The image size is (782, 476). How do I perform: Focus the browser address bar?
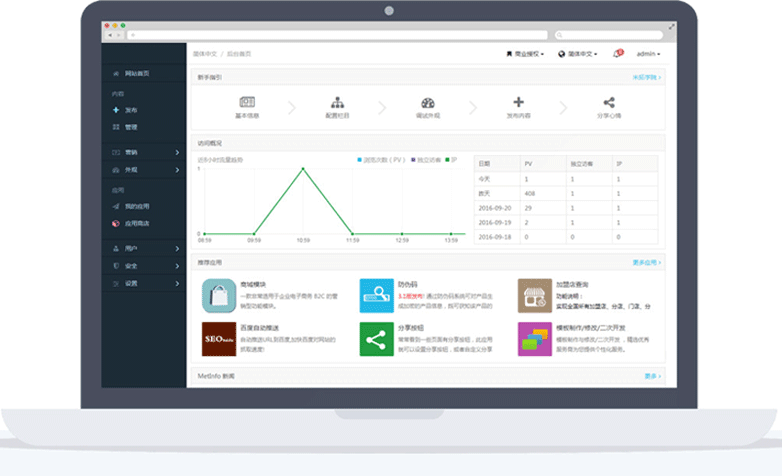337,35
